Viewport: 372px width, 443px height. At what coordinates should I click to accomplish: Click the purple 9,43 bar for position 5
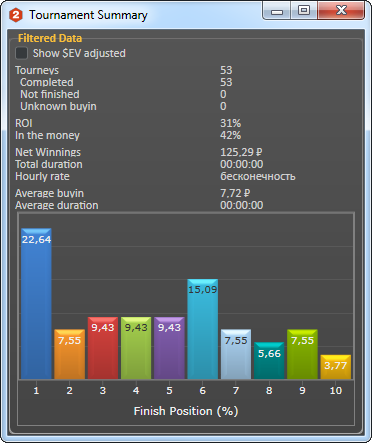coord(169,348)
